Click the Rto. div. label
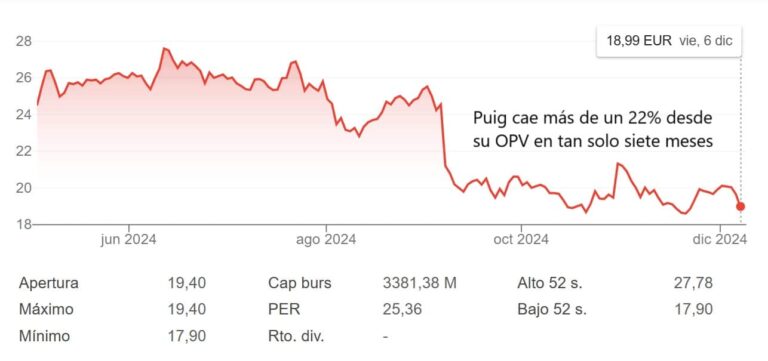Image resolution: width=768 pixels, height=361 pixels. pos(296,337)
